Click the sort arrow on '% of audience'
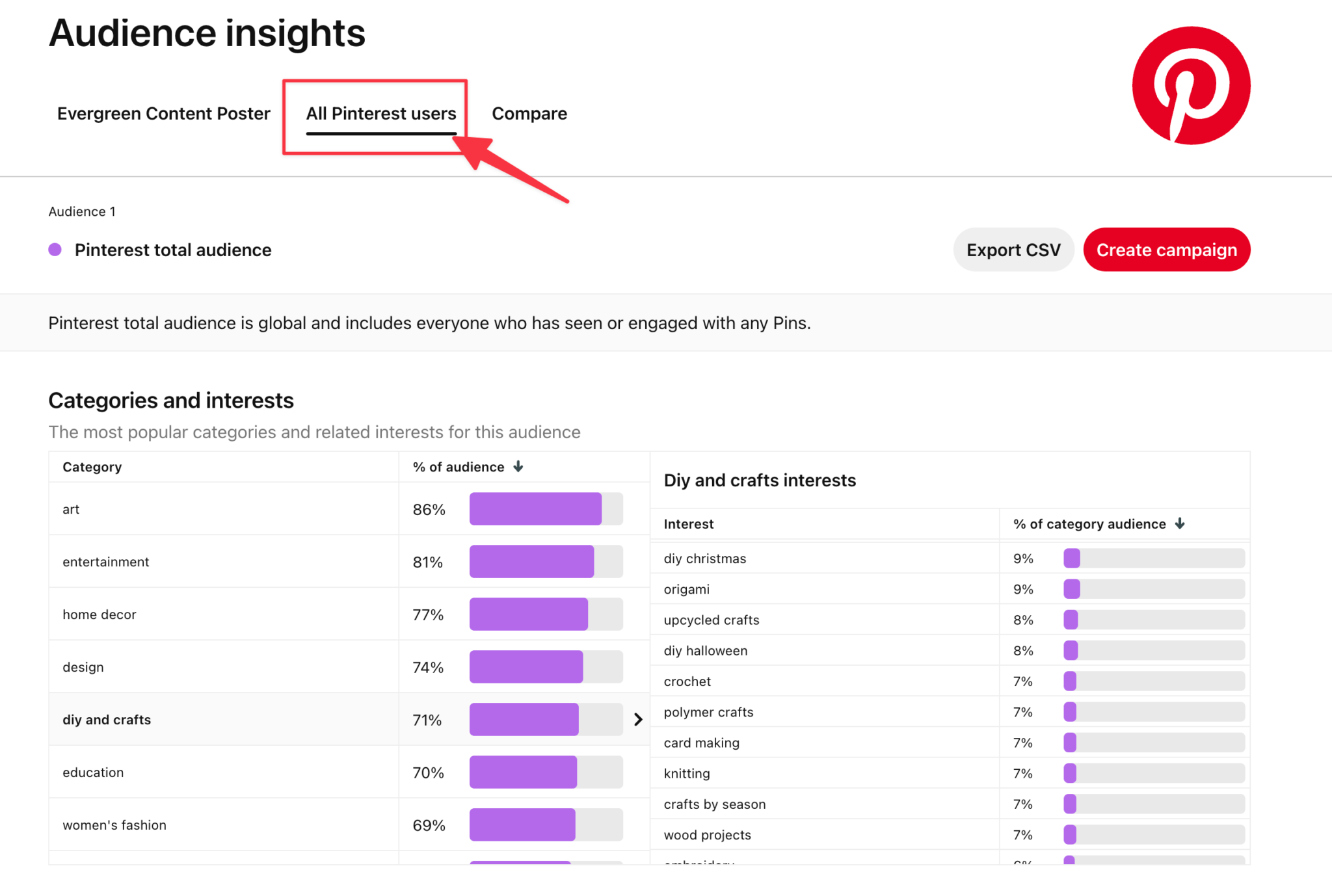The width and height of the screenshot is (1332, 896). tap(518, 466)
